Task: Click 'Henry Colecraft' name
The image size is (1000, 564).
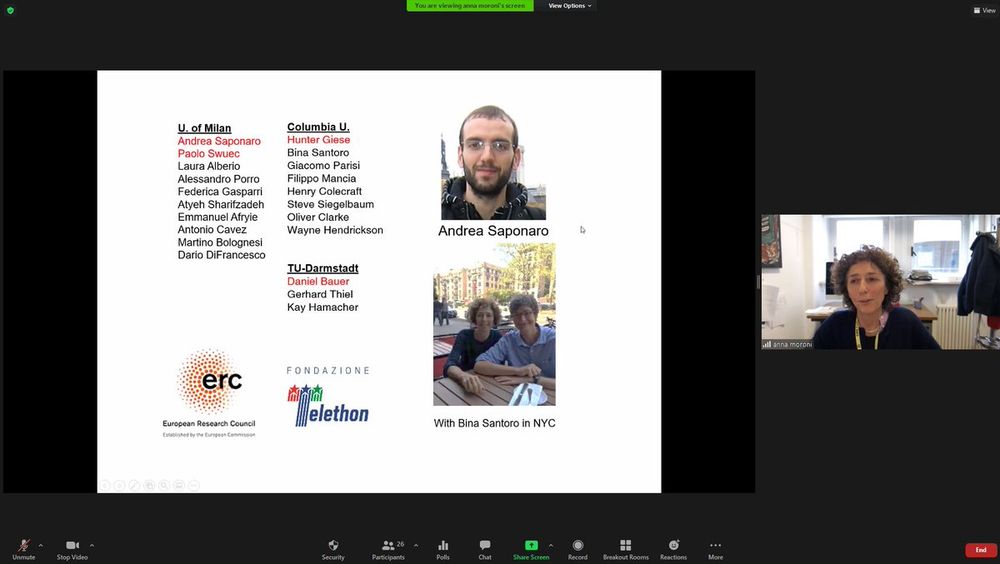Action: [x=324, y=191]
